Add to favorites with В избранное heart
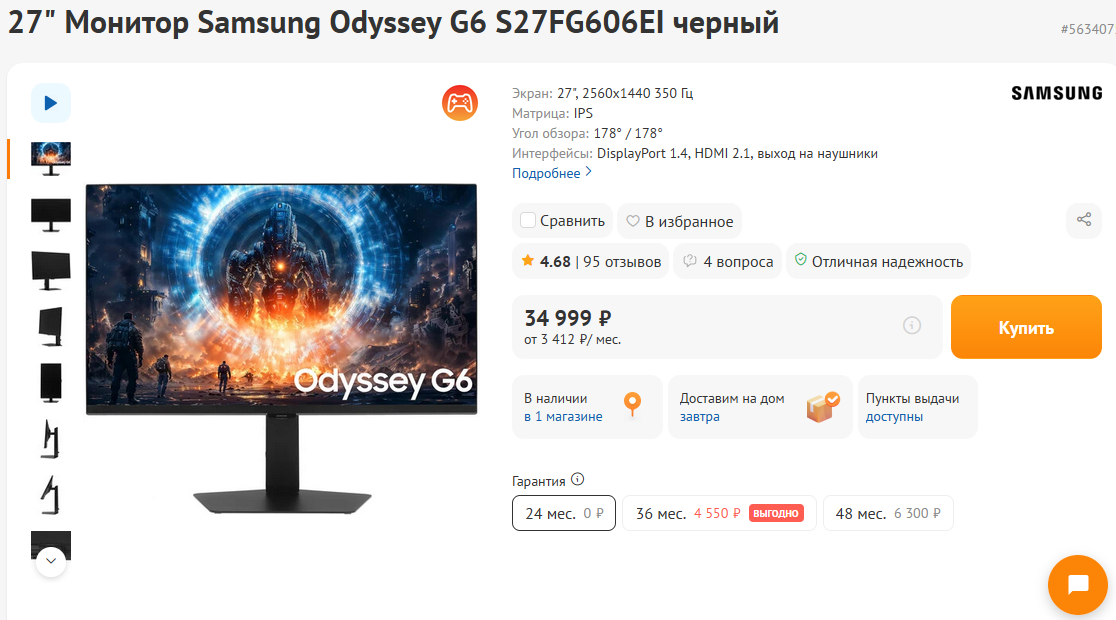Viewport: 1116px width, 620px height. coord(679,221)
